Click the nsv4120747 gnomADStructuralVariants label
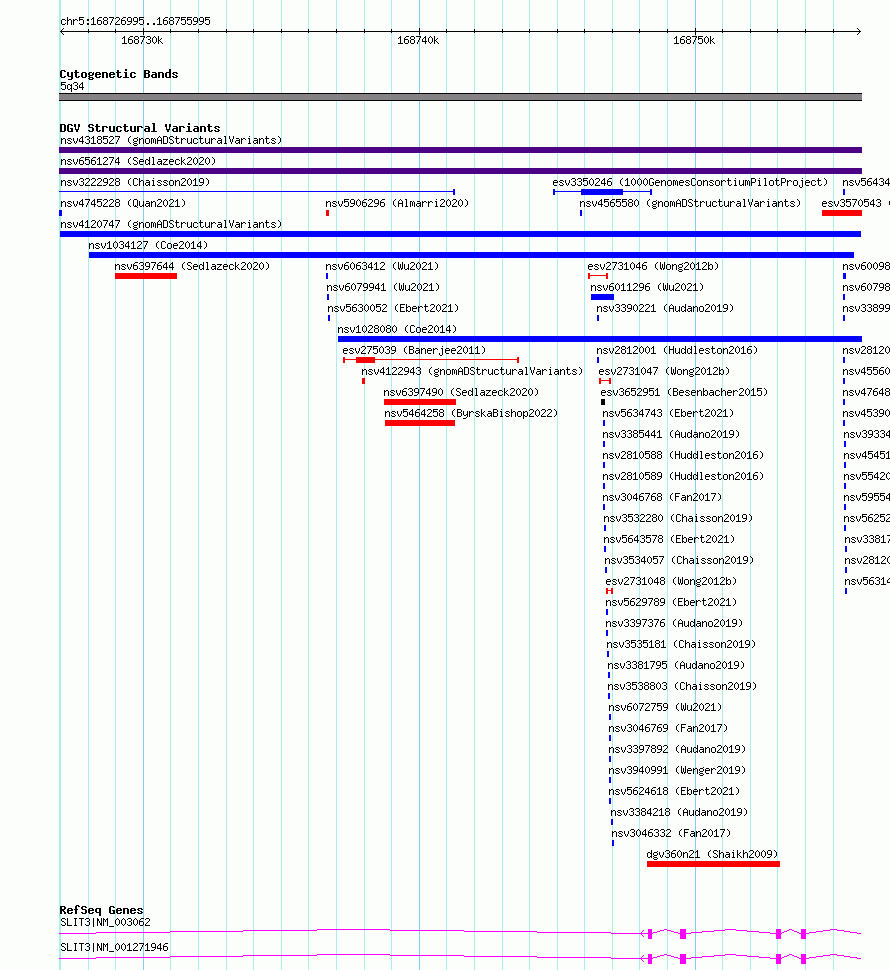This screenshot has height=970, width=890. tap(171, 225)
